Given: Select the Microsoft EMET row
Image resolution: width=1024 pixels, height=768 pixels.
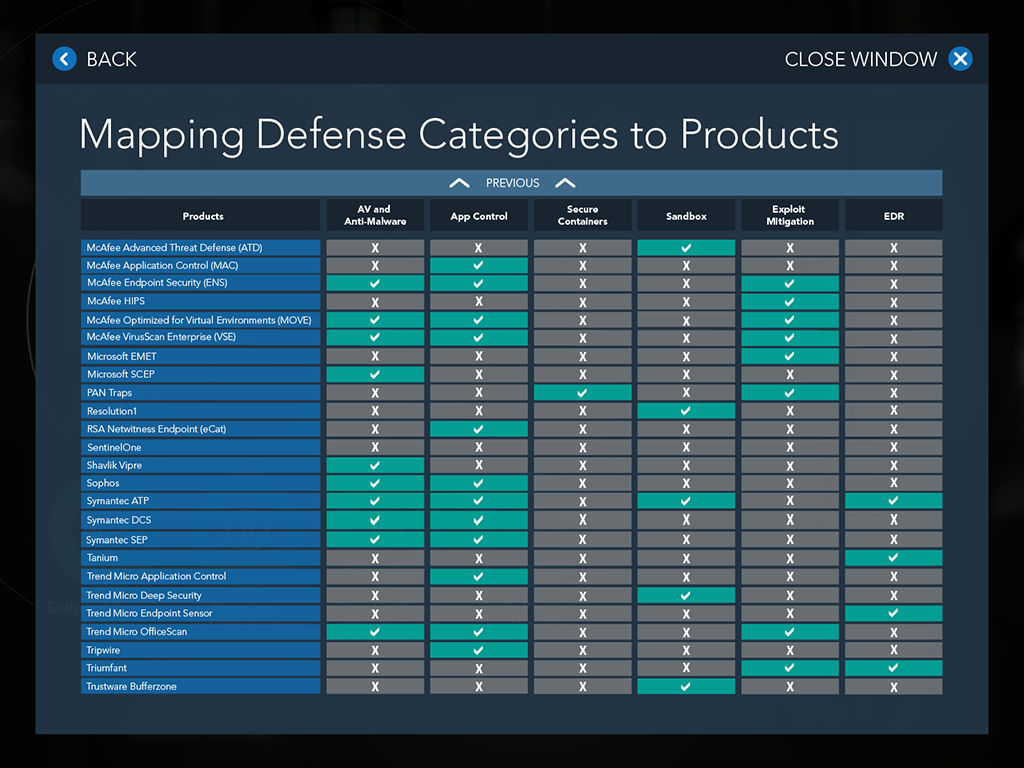Looking at the screenshot, I should 200,356.
